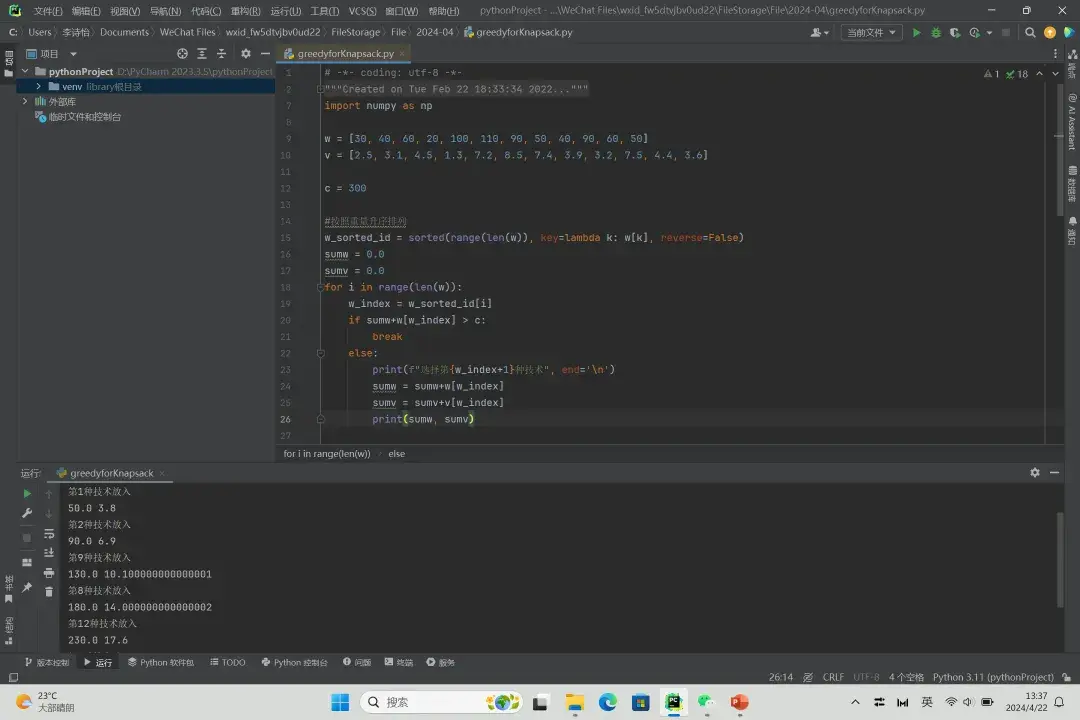This screenshot has width=1080, height=720.
Task: Click the editor vertical scrollbar
Action: point(1061,150)
